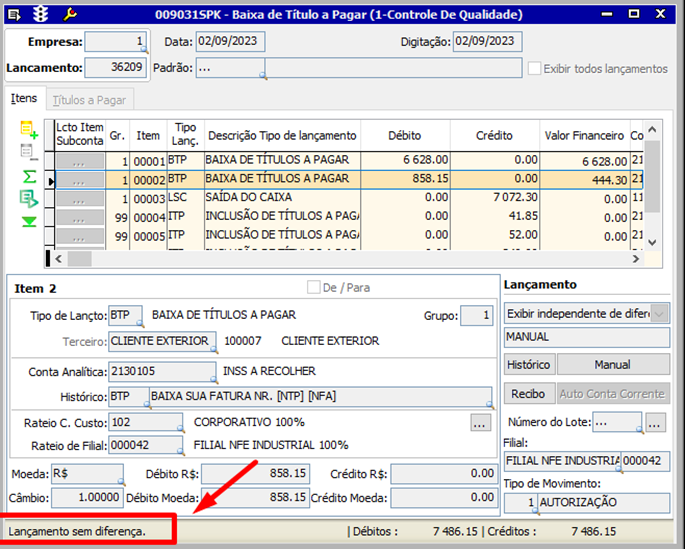Viewport: 685px width, 549px height.
Task: Click the remove item icon with minus
Action: point(28,153)
